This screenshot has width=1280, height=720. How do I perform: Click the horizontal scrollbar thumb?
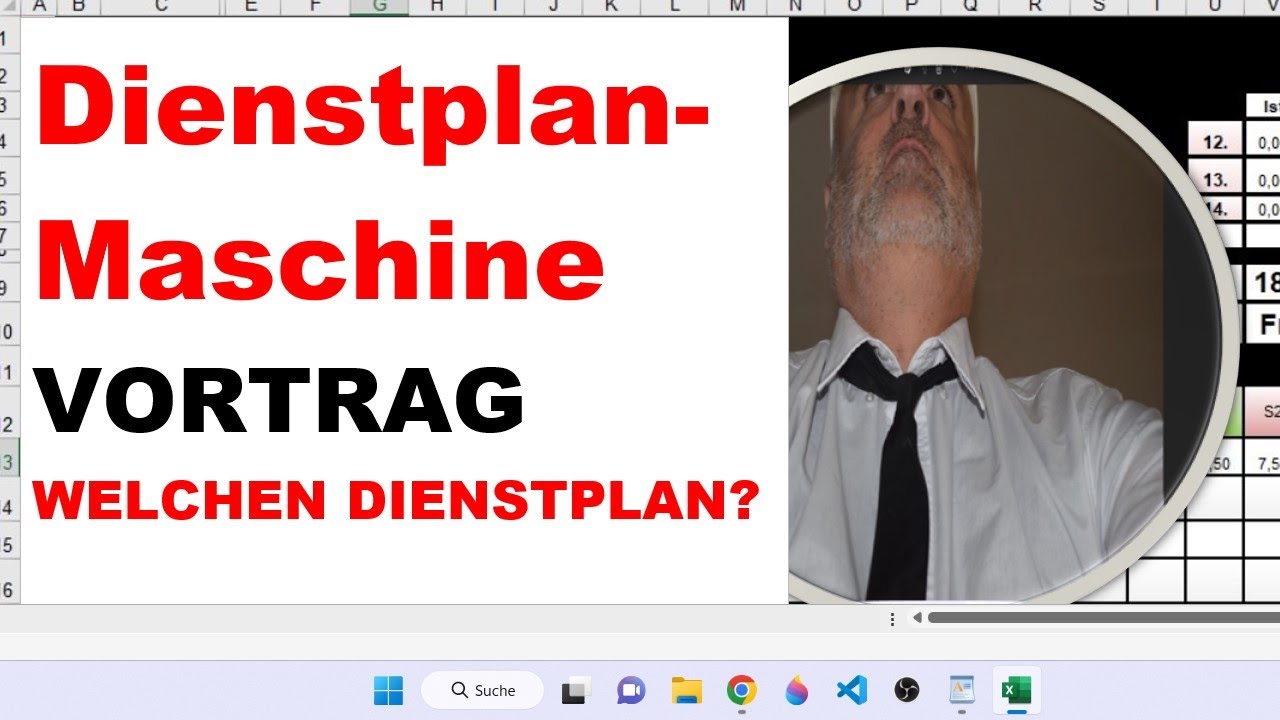tap(1103, 618)
